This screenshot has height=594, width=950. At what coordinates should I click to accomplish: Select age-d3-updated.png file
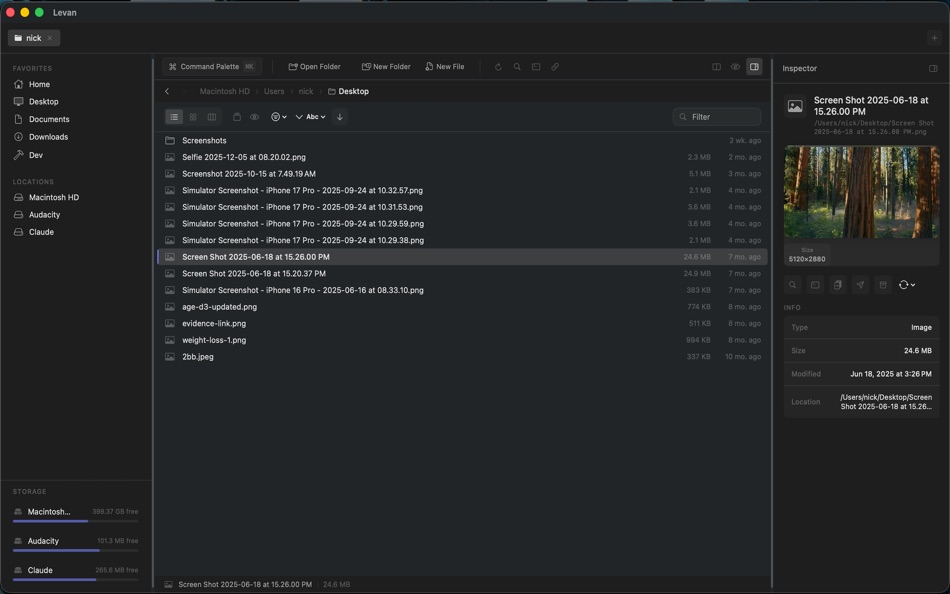click(462, 307)
